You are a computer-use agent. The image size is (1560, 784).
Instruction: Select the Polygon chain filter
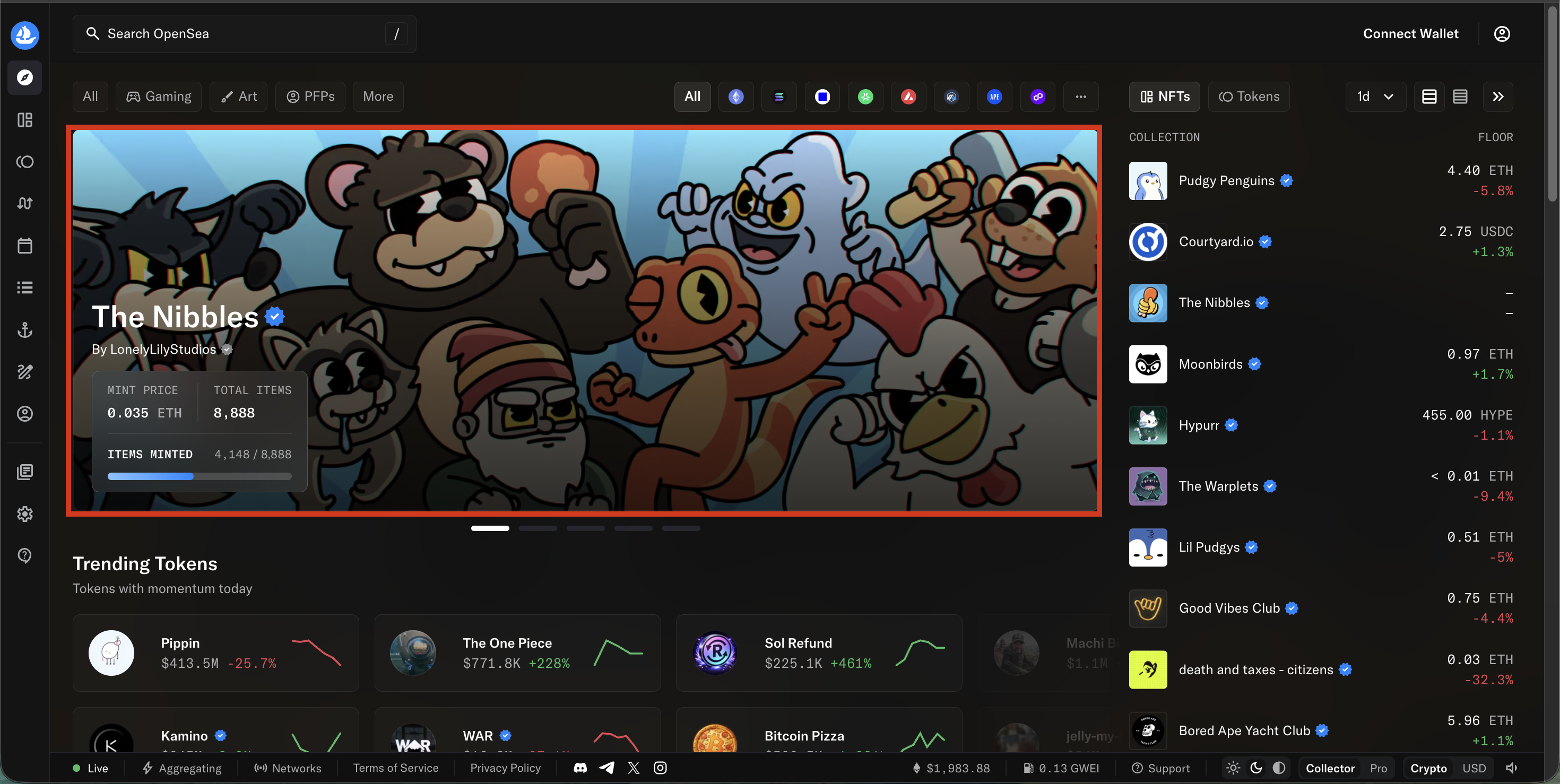[x=1037, y=96]
